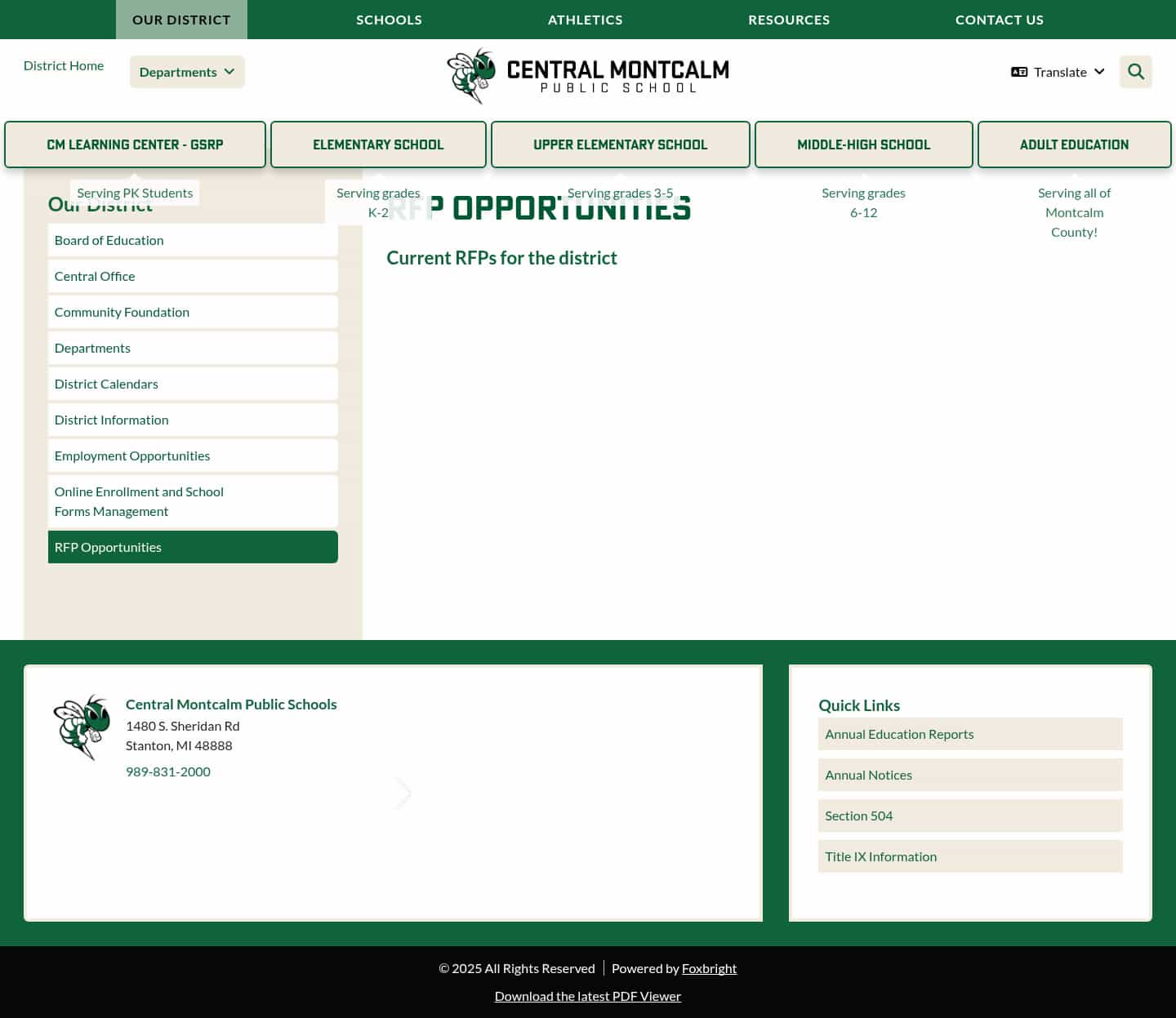Return to District Home
1176x1018 pixels.
coord(64,65)
